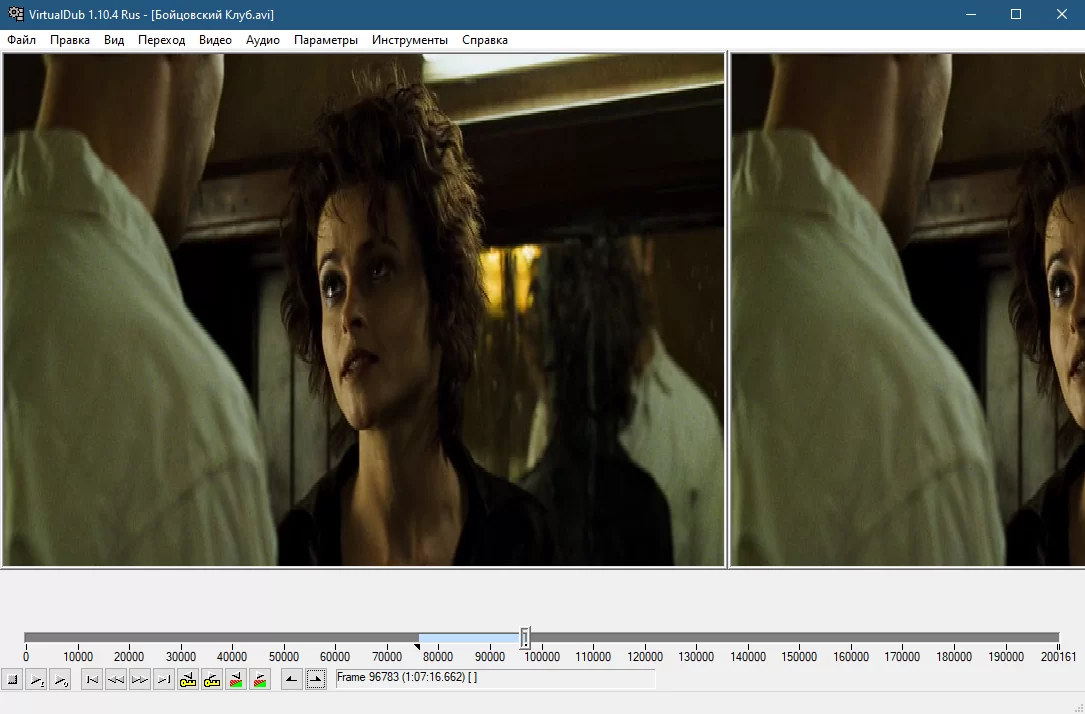The image size is (1085, 714).
Task: Jump to the end of the video
Action: click(x=164, y=679)
